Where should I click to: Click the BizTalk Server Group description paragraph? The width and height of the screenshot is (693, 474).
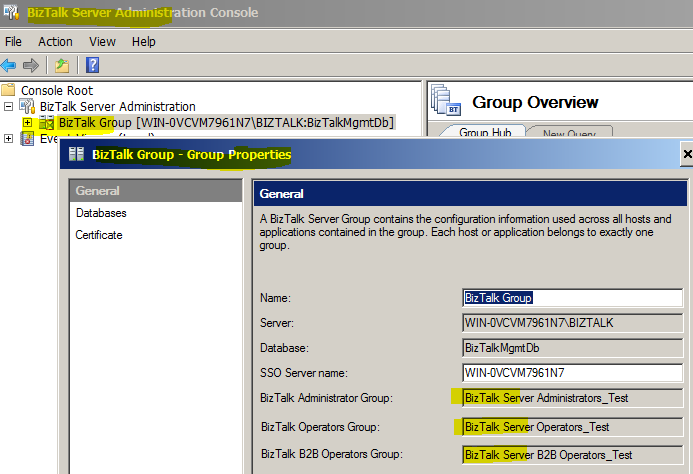(465, 232)
